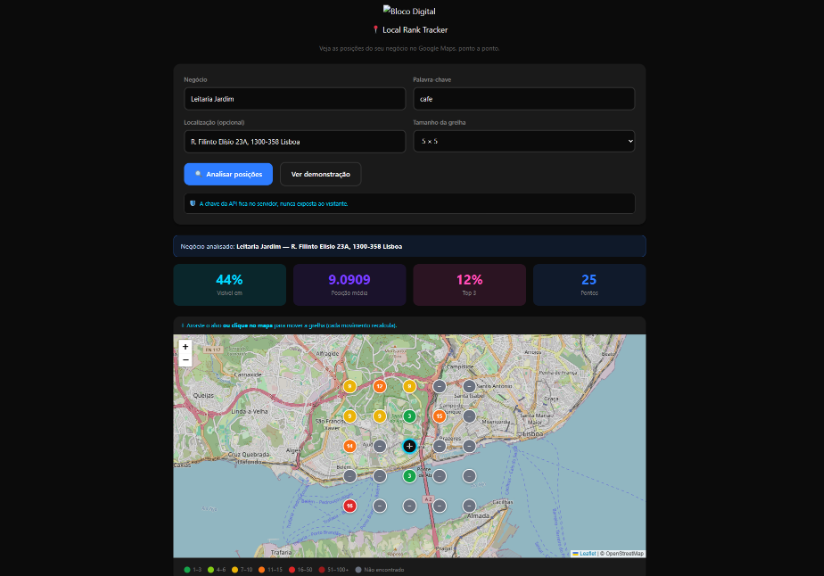This screenshot has height=576, width=824.
Task: Click the dark red 51–100+ legend swatch
Action: (x=322, y=570)
